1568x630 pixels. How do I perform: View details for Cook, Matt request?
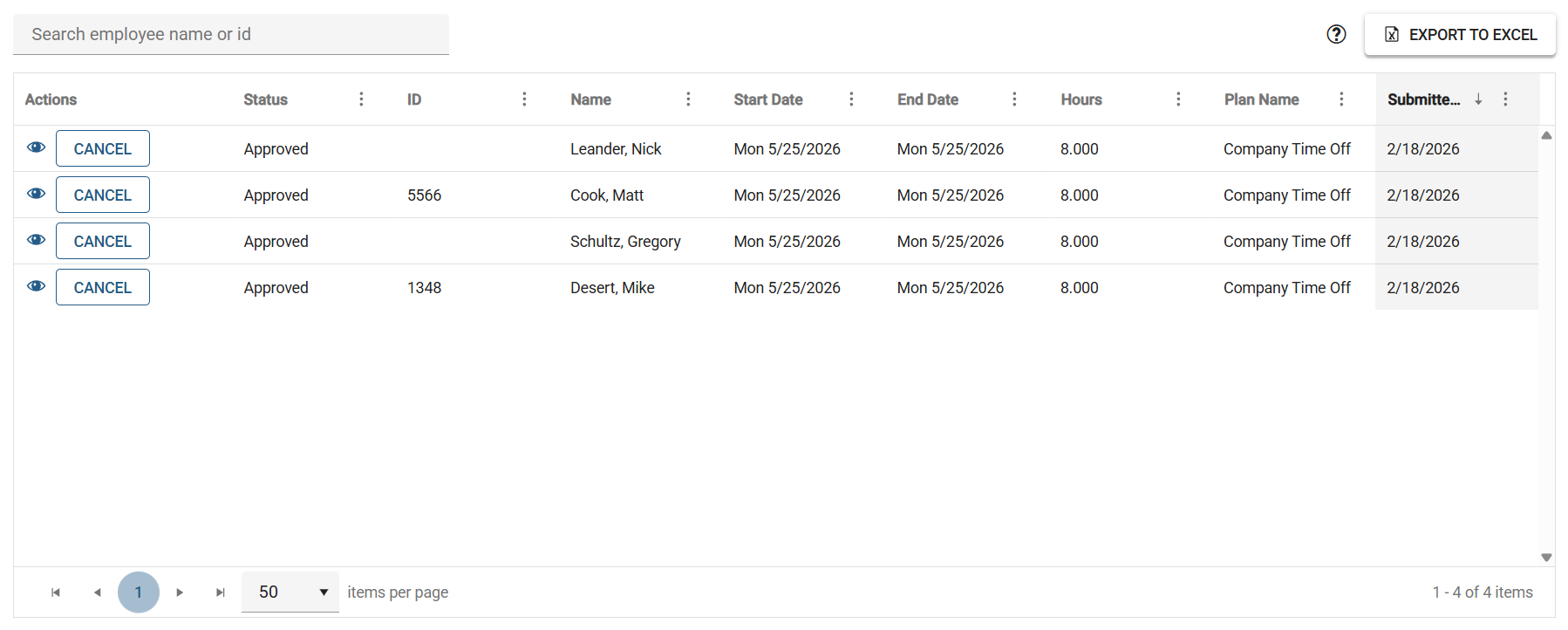(x=36, y=194)
